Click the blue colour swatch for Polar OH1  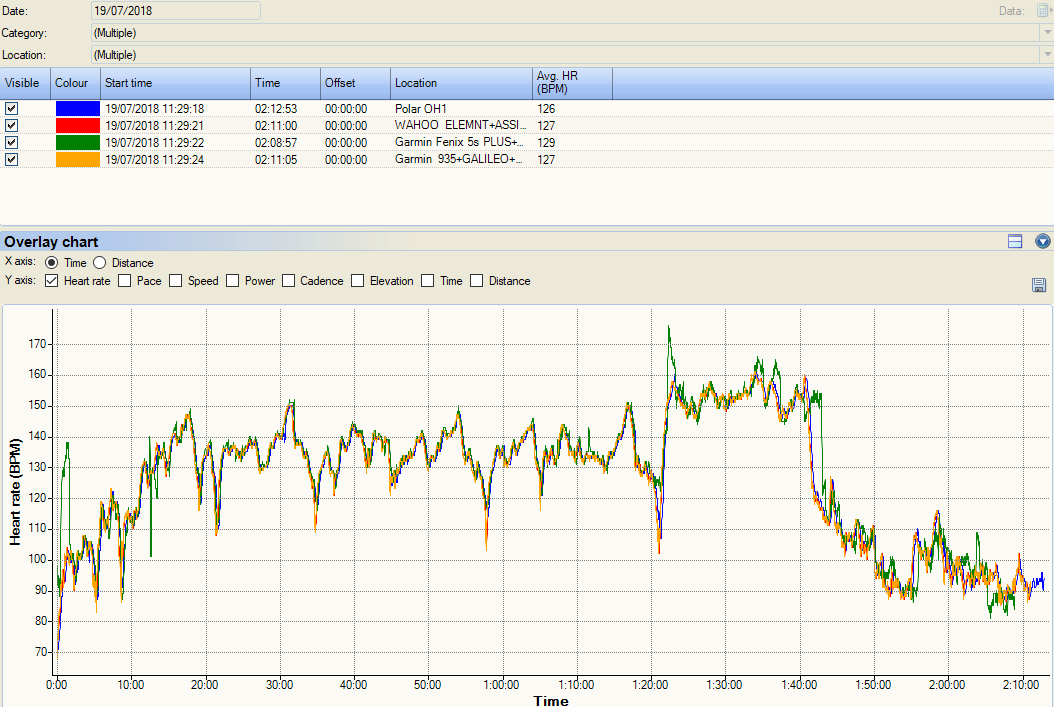[77, 108]
